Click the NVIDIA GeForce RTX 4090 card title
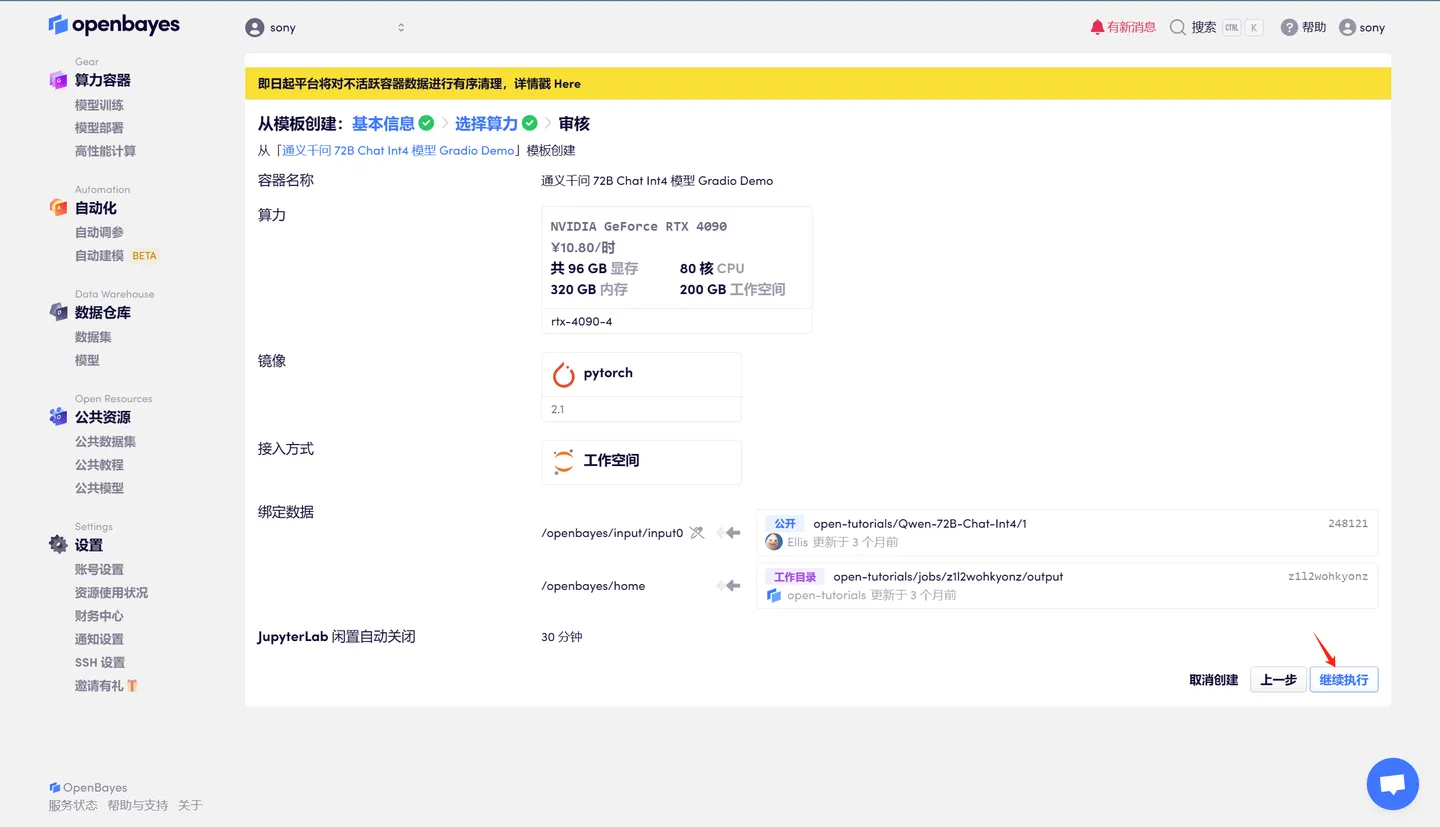This screenshot has width=1440, height=827. coord(639,227)
